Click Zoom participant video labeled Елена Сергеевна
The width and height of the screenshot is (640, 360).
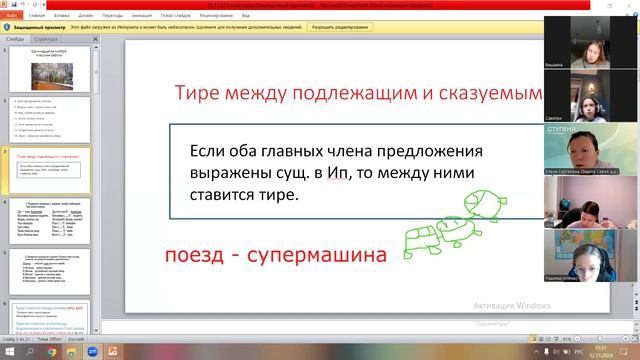(x=590, y=149)
